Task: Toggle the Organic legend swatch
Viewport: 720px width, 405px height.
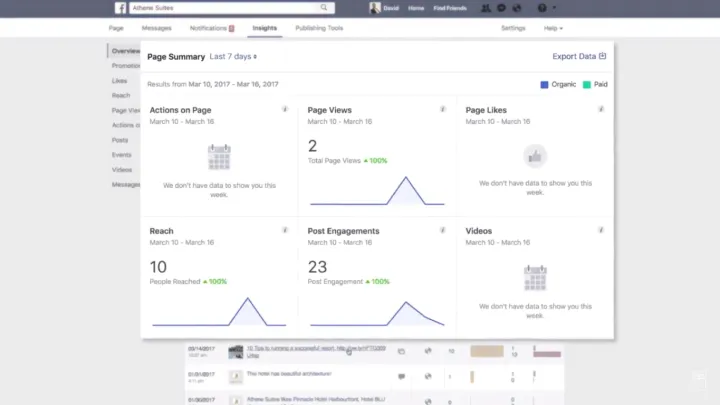Action: point(544,85)
